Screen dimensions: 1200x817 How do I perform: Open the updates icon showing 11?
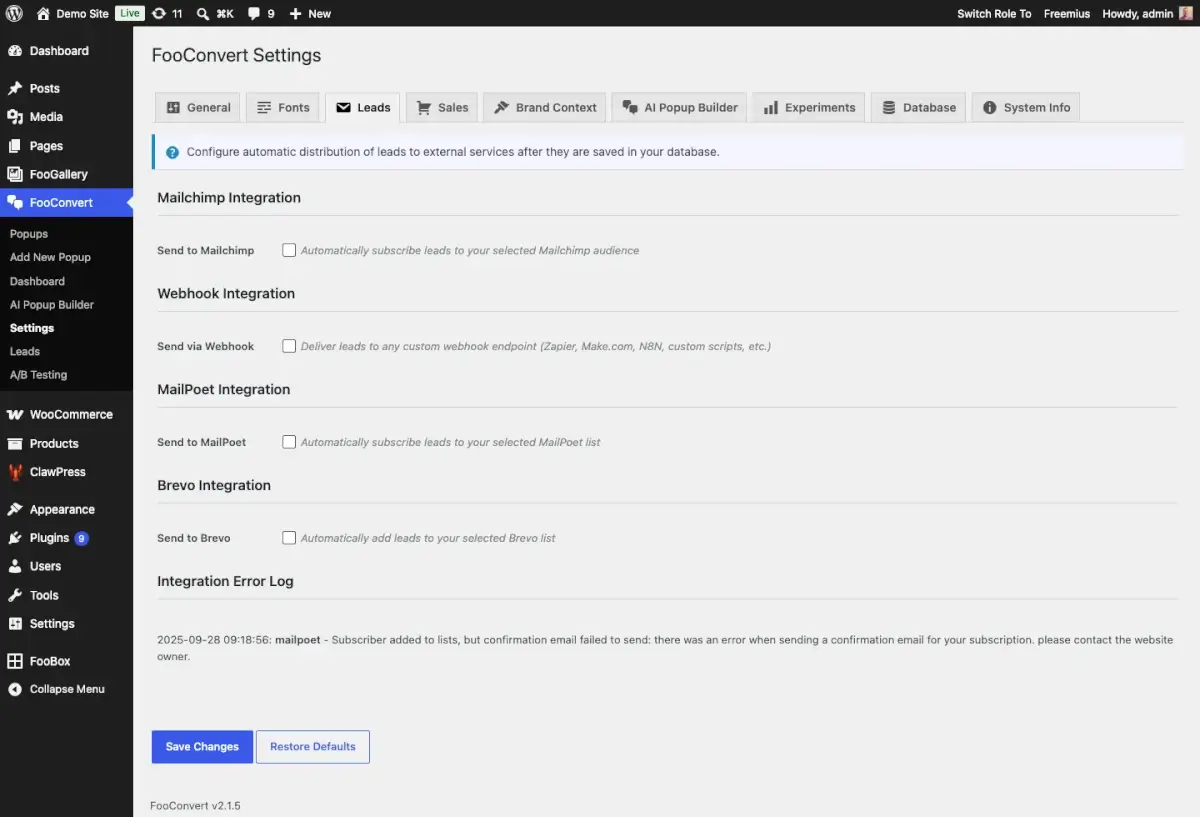159,13
